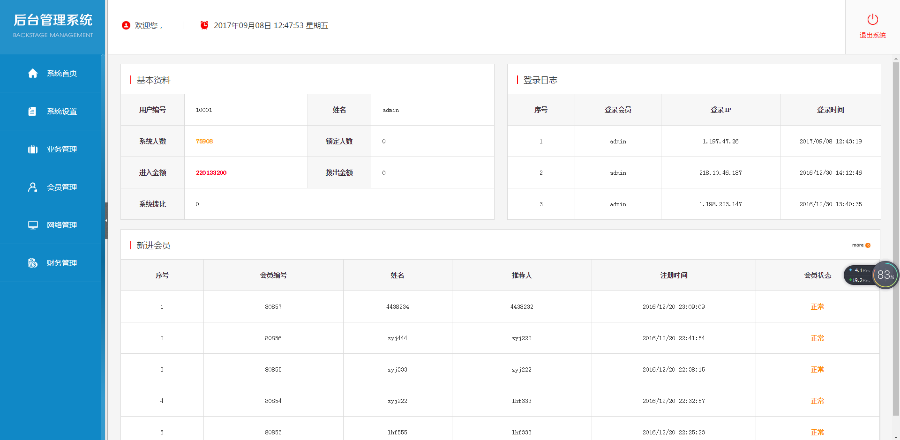Click the coins icon for 财务管理
The width and height of the screenshot is (900, 440).
tap(33, 263)
